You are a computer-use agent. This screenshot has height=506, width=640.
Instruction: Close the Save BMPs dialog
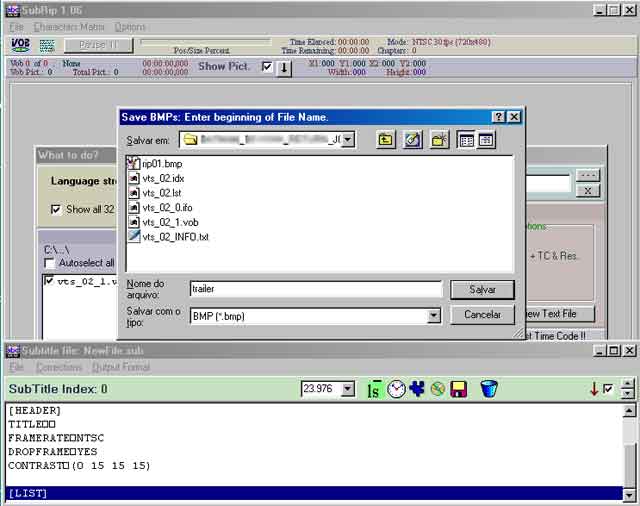coord(514,117)
